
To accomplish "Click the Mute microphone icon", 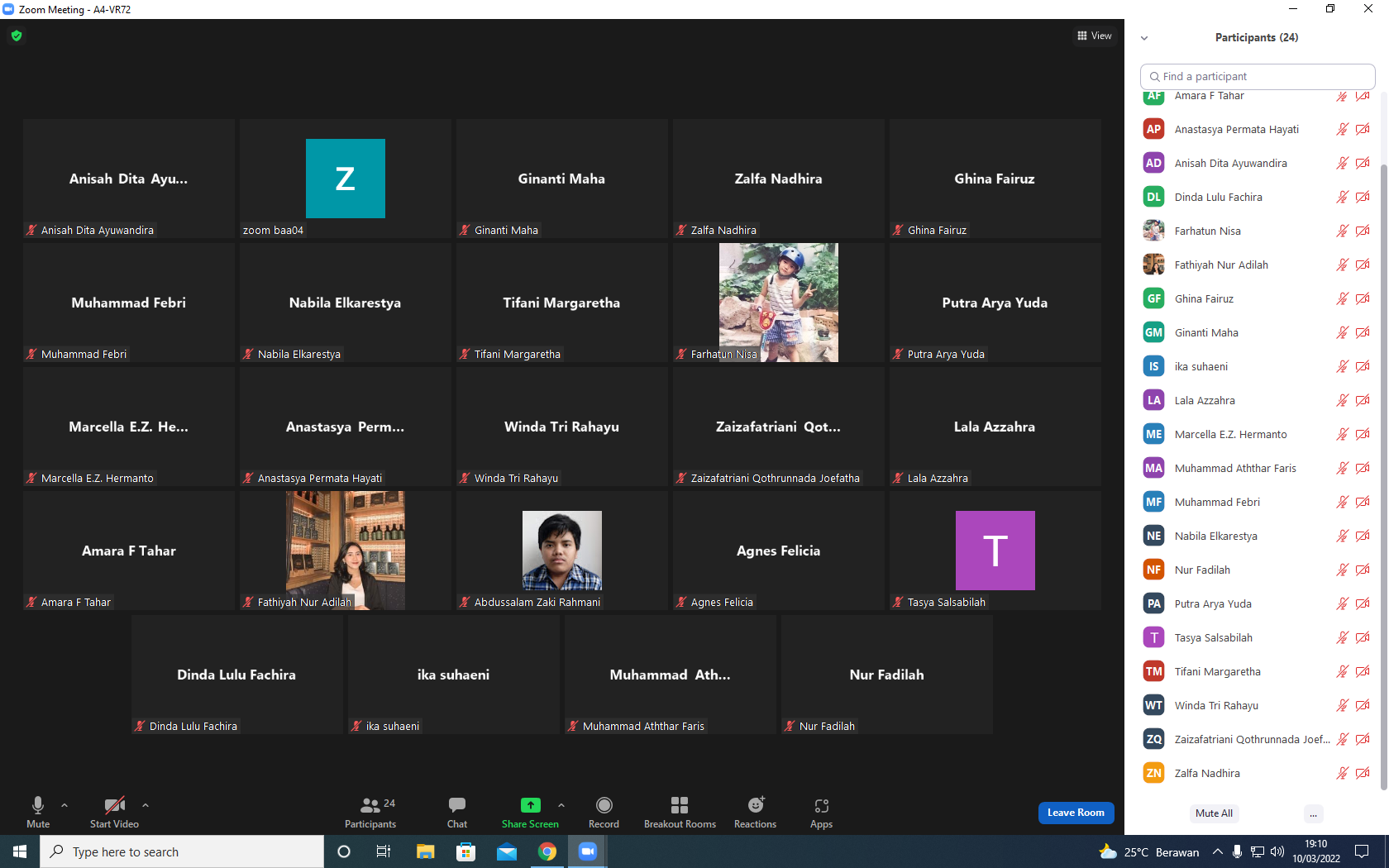I will (38, 804).
